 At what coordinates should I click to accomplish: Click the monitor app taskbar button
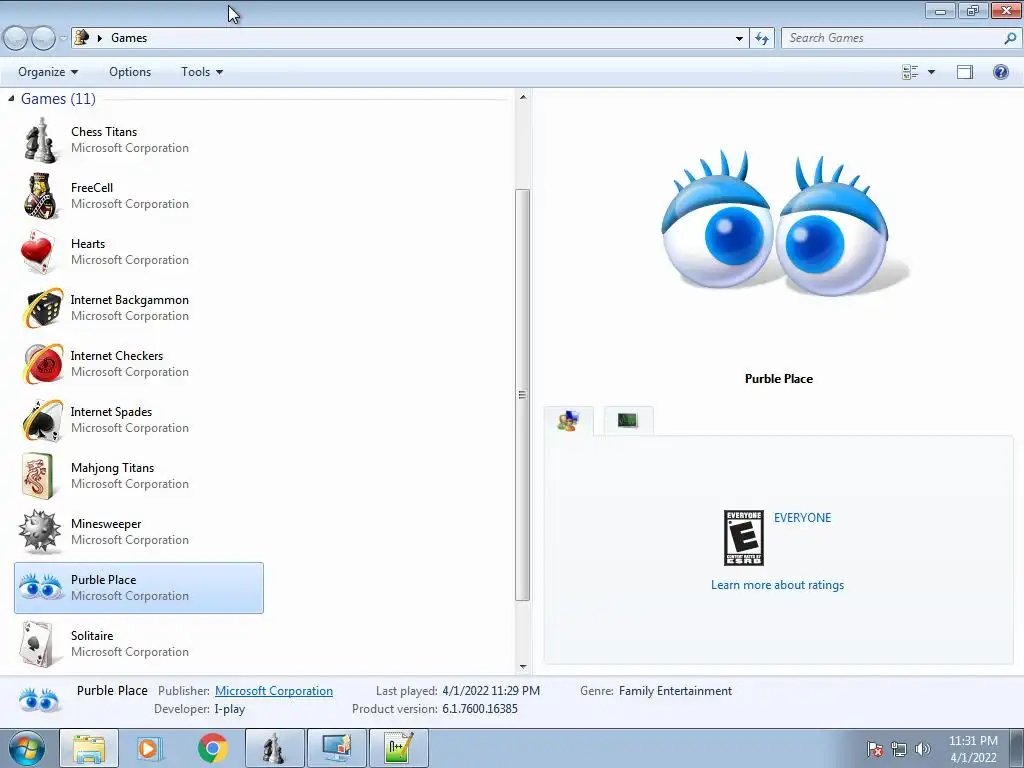point(337,748)
